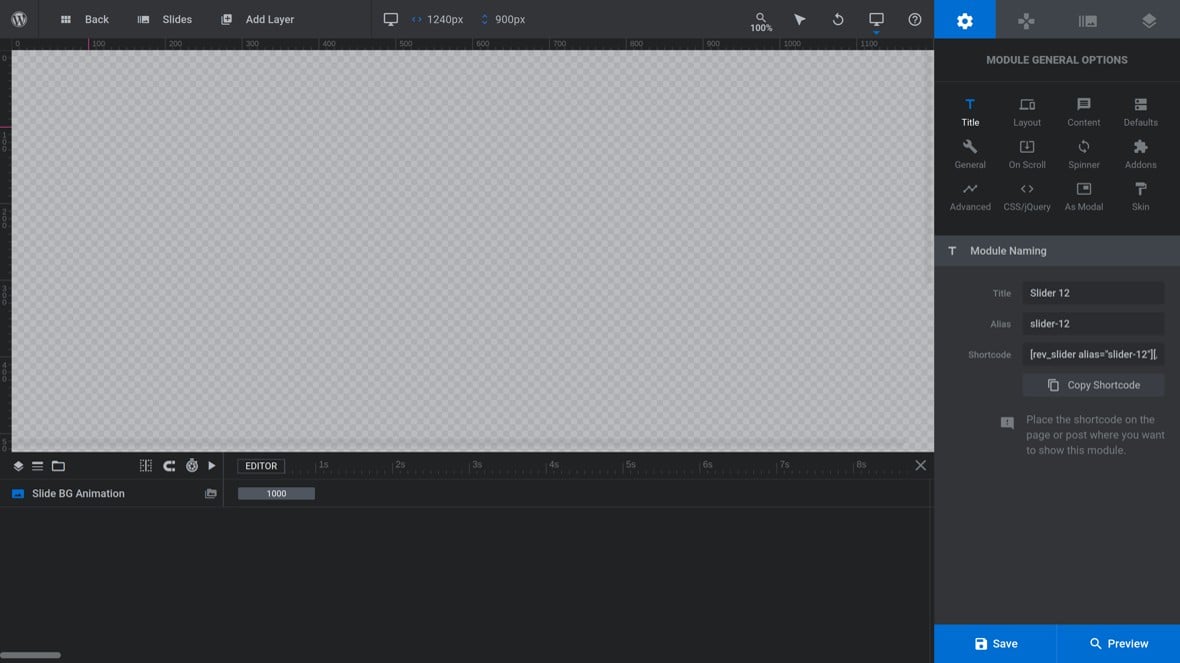The image size is (1180, 663).
Task: Open the Addons settings section
Action: click(1140, 154)
